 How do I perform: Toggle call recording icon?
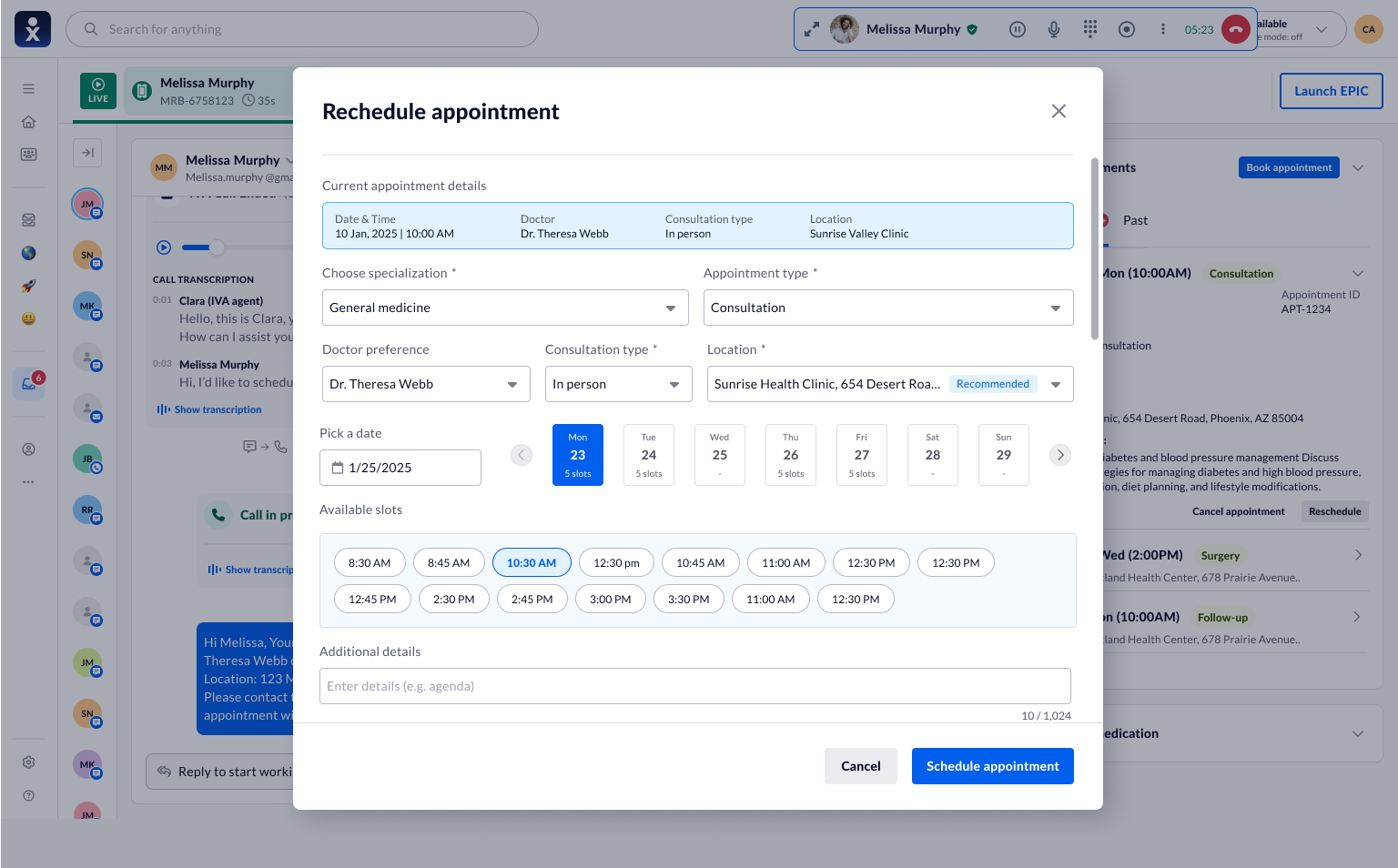tap(1127, 29)
